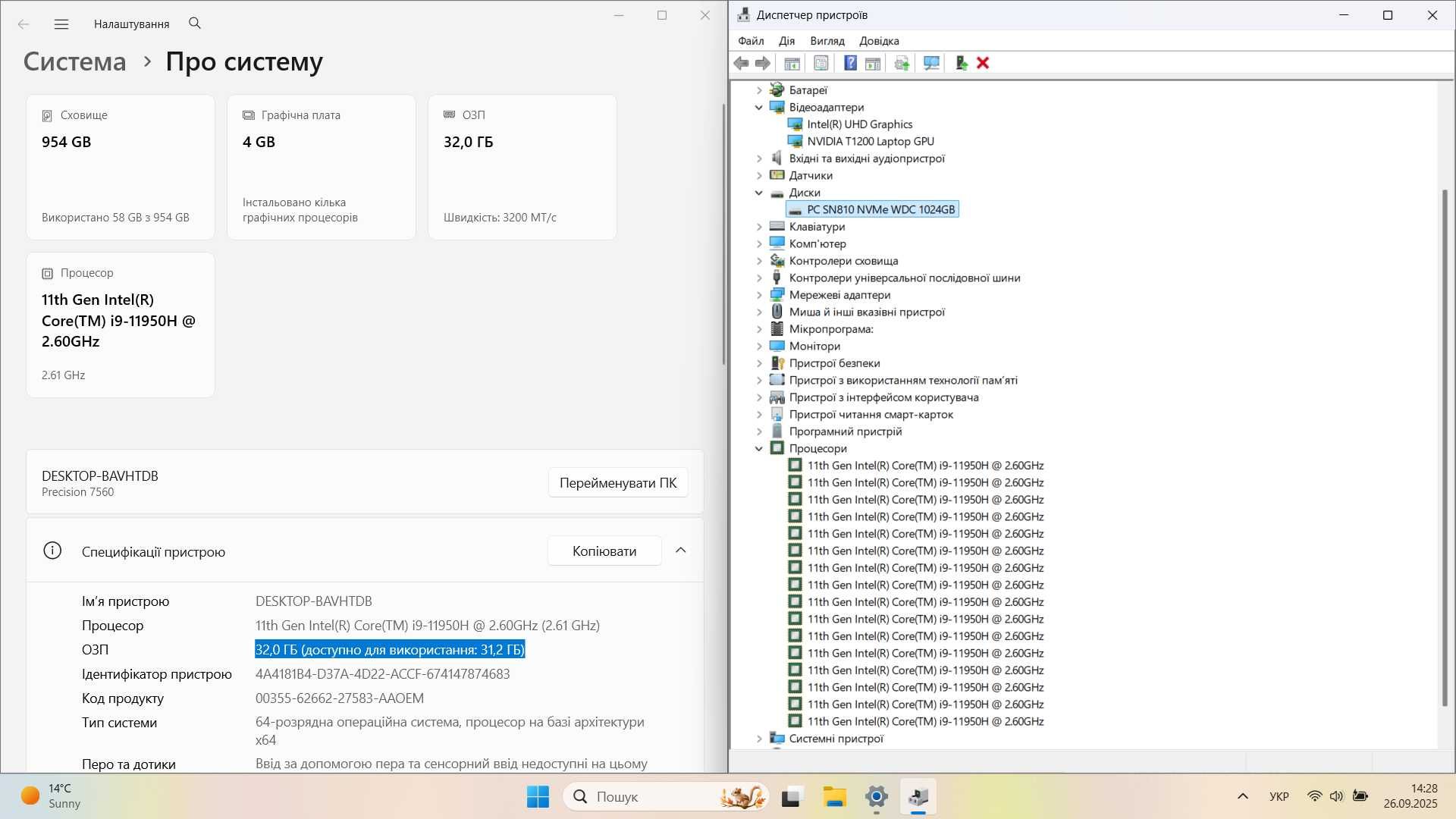Image resolution: width=1456 pixels, height=819 pixels.
Task: Click the Процесор i9-11950H card
Action: pos(121,325)
